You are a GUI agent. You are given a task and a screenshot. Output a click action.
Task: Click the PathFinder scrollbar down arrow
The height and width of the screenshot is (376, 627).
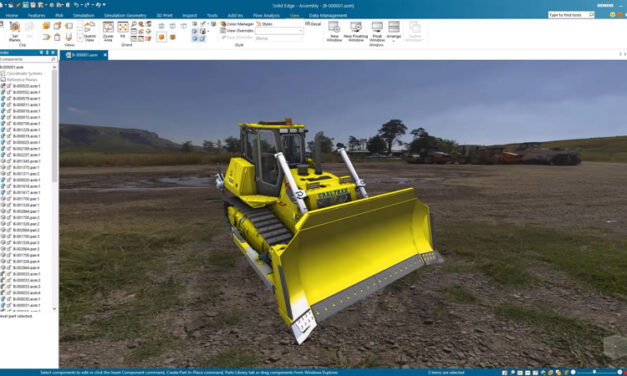[54, 309]
